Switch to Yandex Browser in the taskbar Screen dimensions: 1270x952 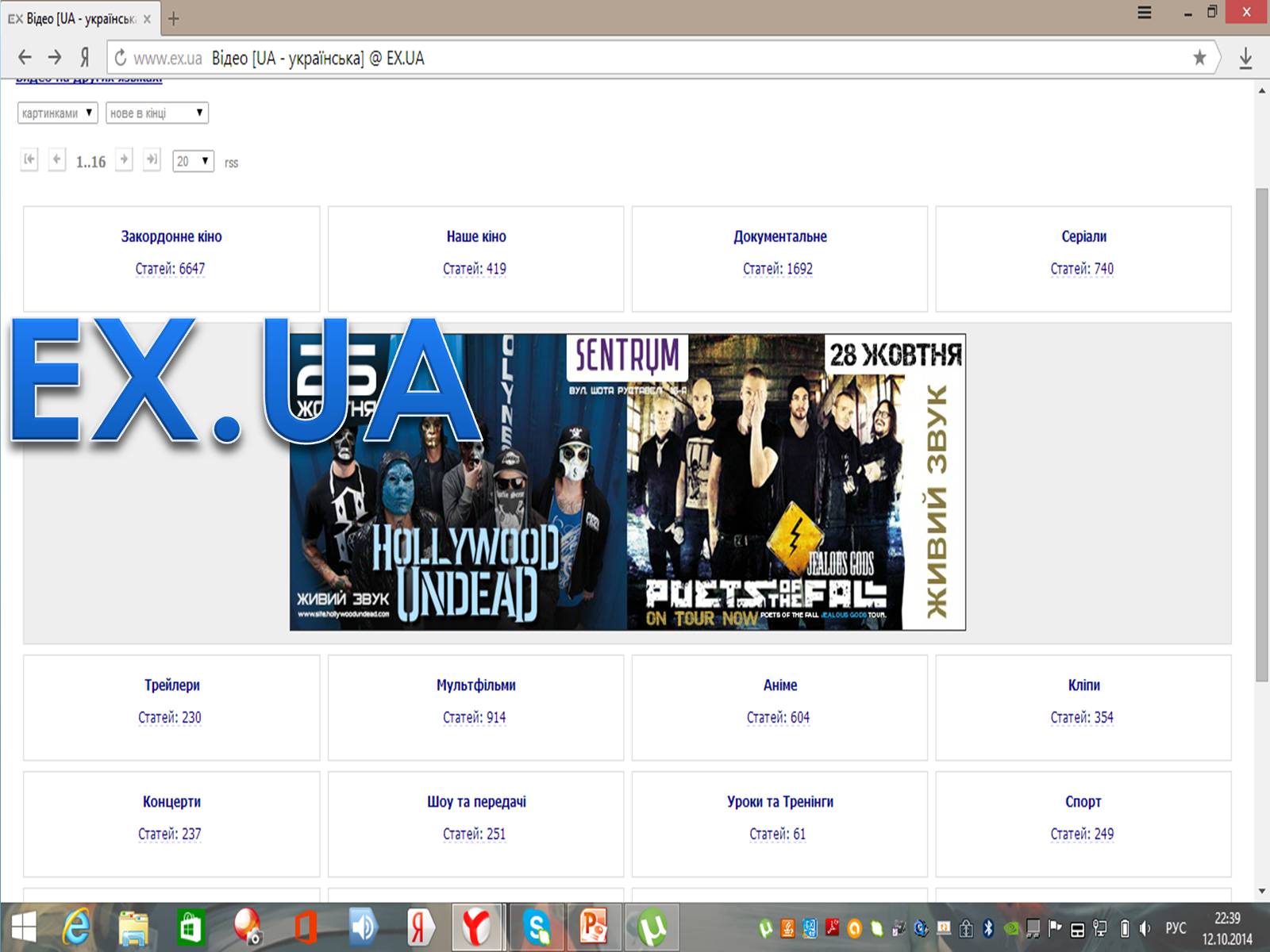tap(476, 927)
